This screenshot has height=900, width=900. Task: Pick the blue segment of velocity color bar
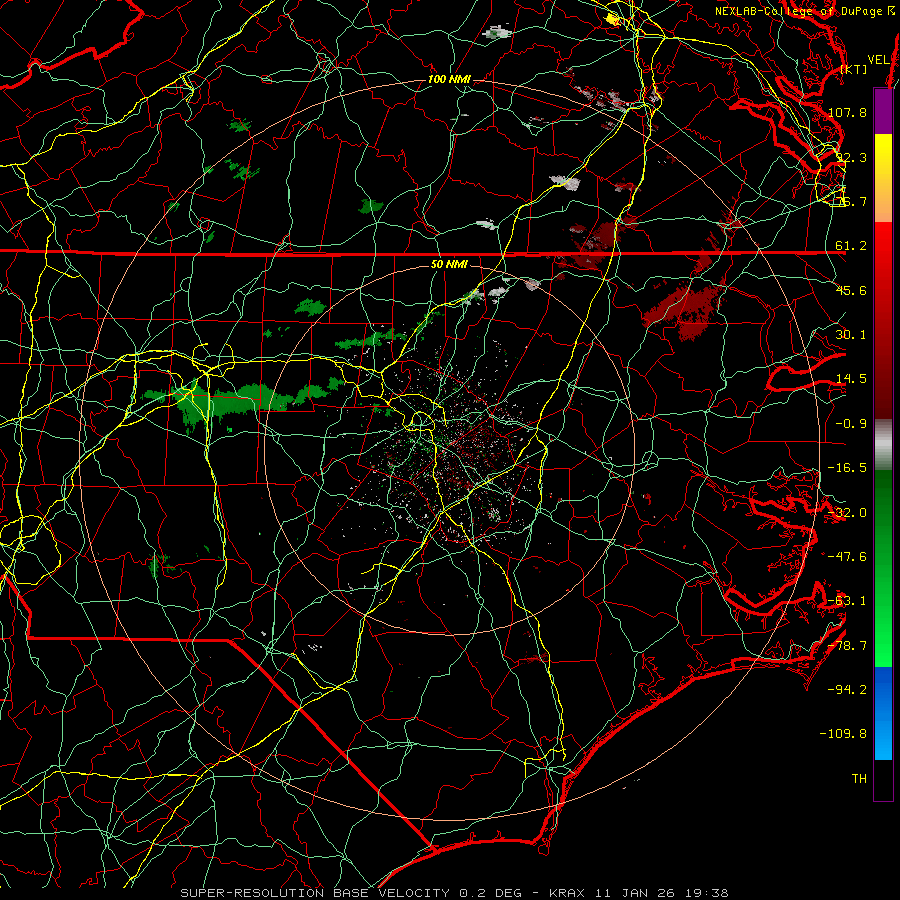click(x=883, y=713)
